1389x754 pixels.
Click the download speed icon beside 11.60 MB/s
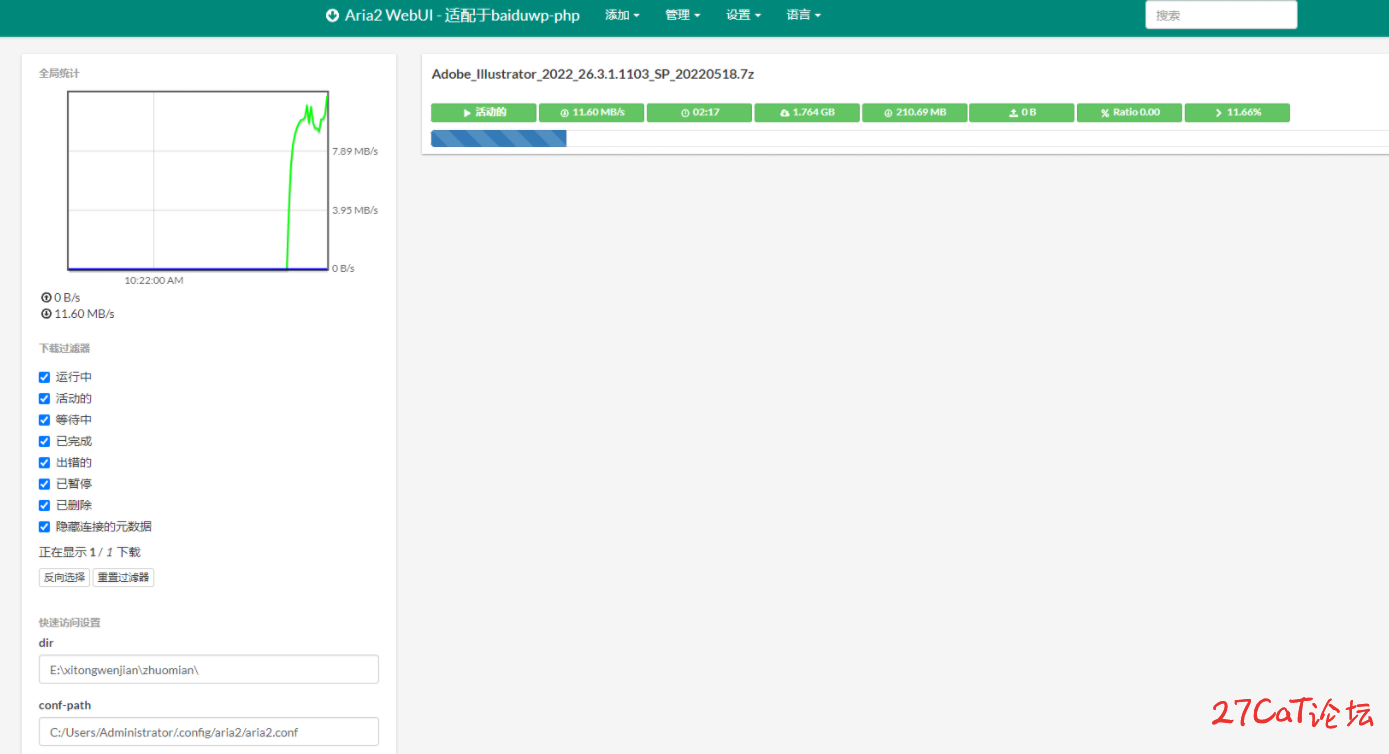click(x=46, y=314)
